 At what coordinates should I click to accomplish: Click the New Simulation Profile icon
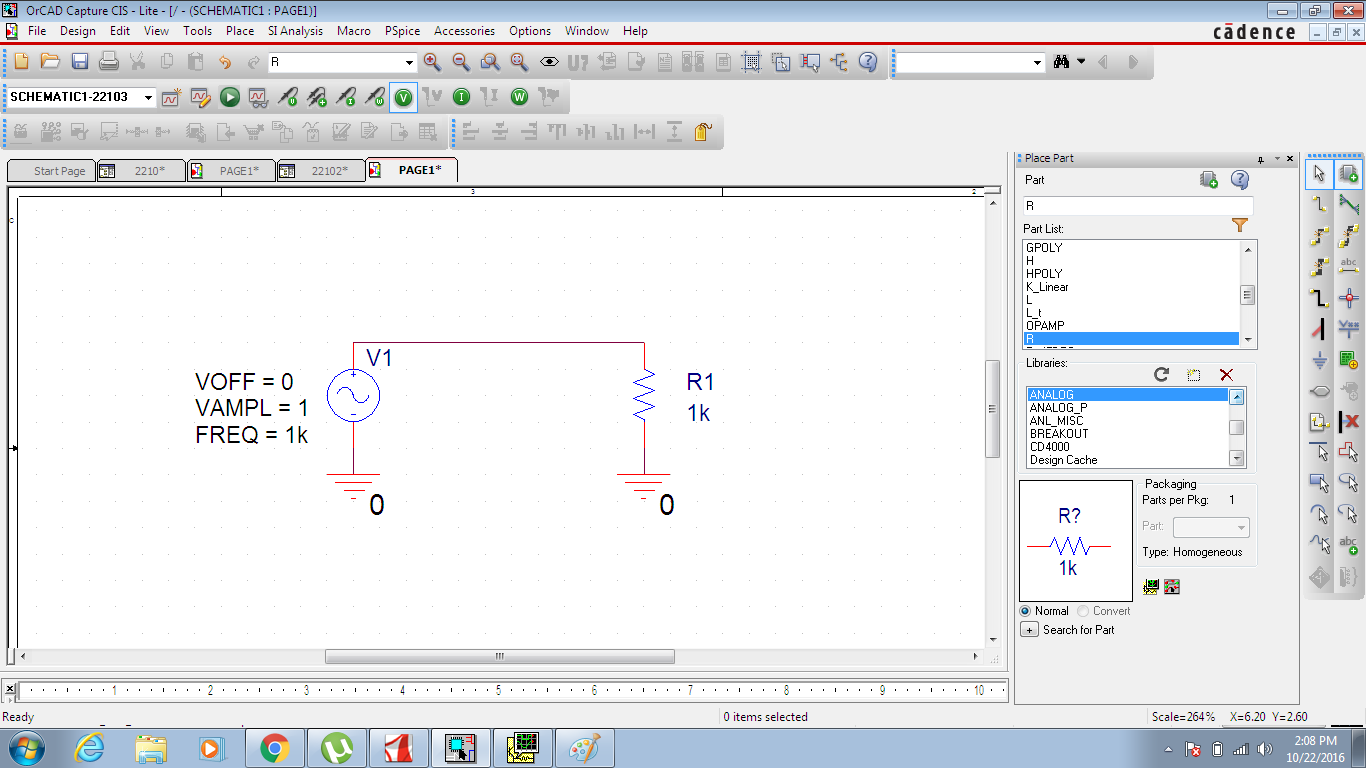coord(171,97)
